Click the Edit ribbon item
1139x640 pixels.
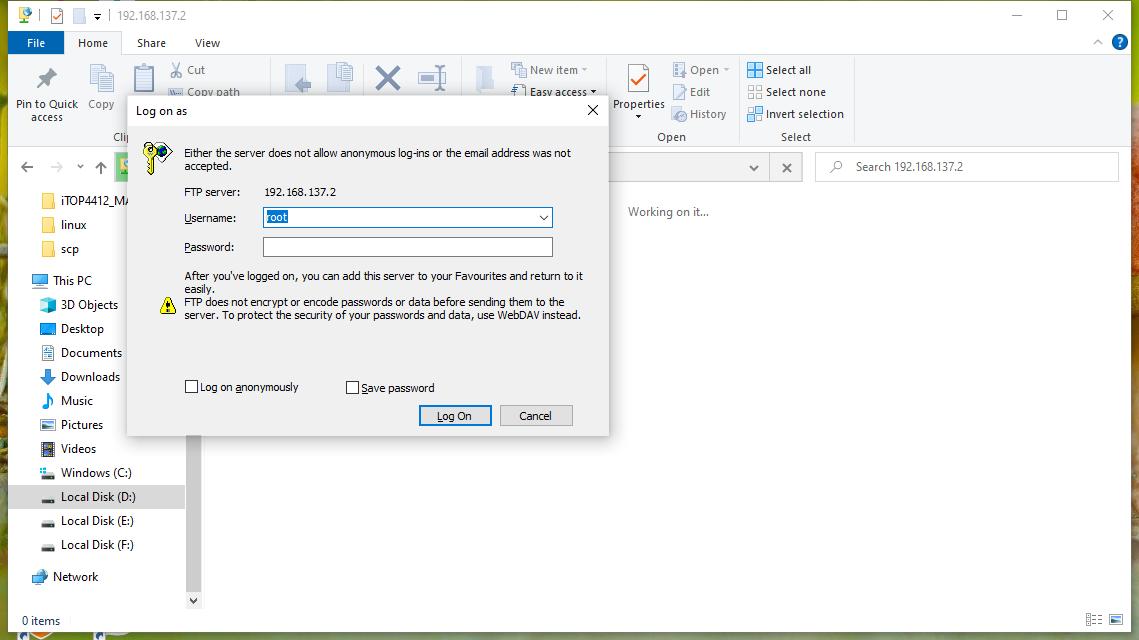[691, 92]
